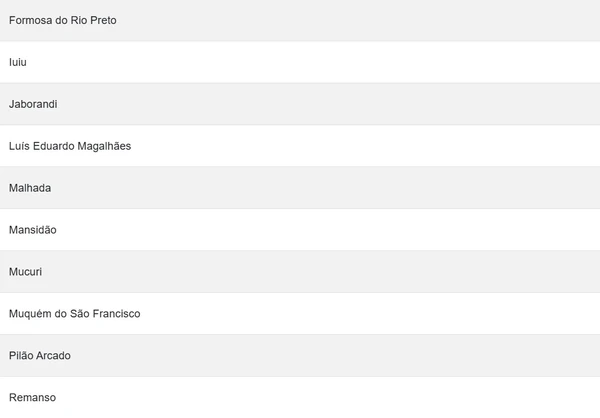Image resolution: width=600 pixels, height=418 pixels.
Task: Click the "Remanso" municipality name
Action: point(32,398)
